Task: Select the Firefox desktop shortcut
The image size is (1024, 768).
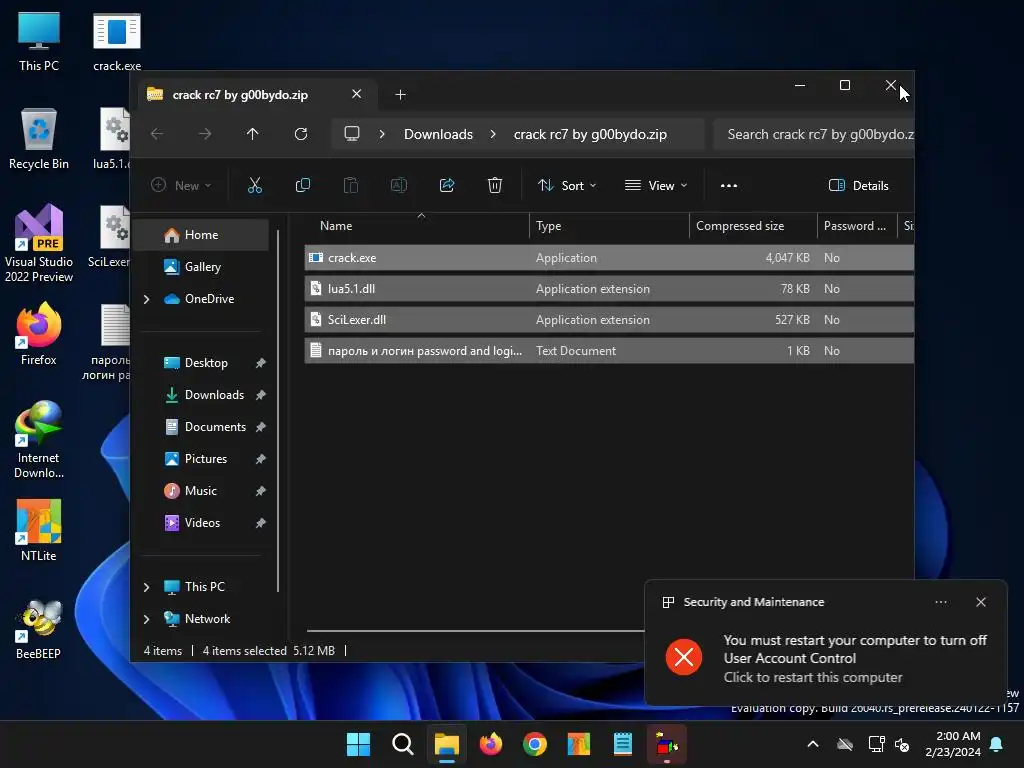Action: [39, 334]
